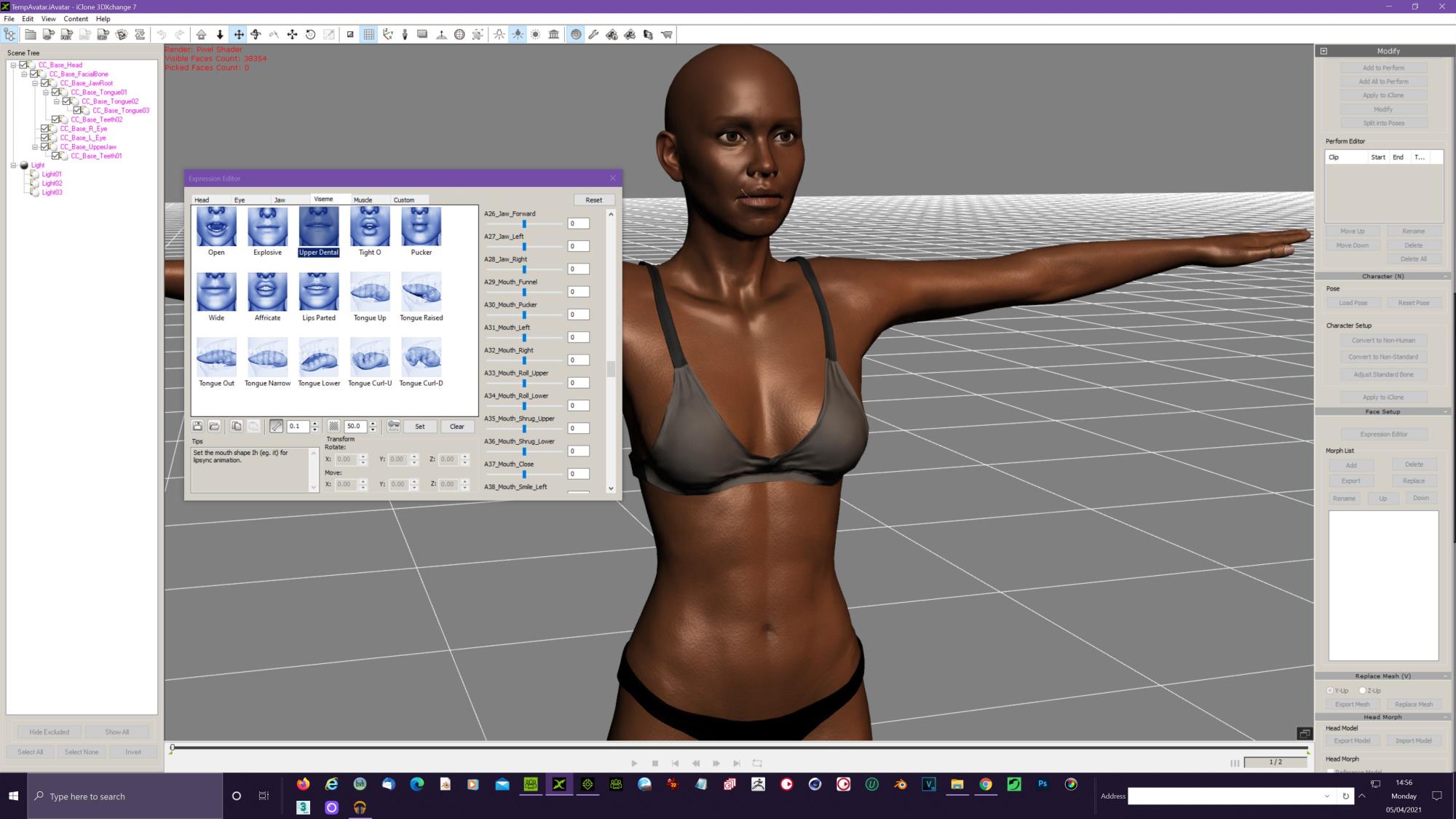This screenshot has width=1456, height=819.
Task: Click the black down-arrow toolbar icon
Action: coord(220,34)
